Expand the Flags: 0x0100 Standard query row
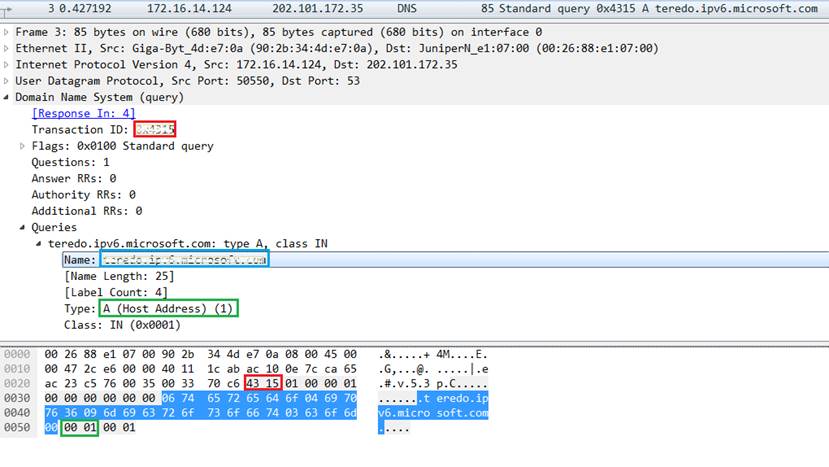 (23, 146)
